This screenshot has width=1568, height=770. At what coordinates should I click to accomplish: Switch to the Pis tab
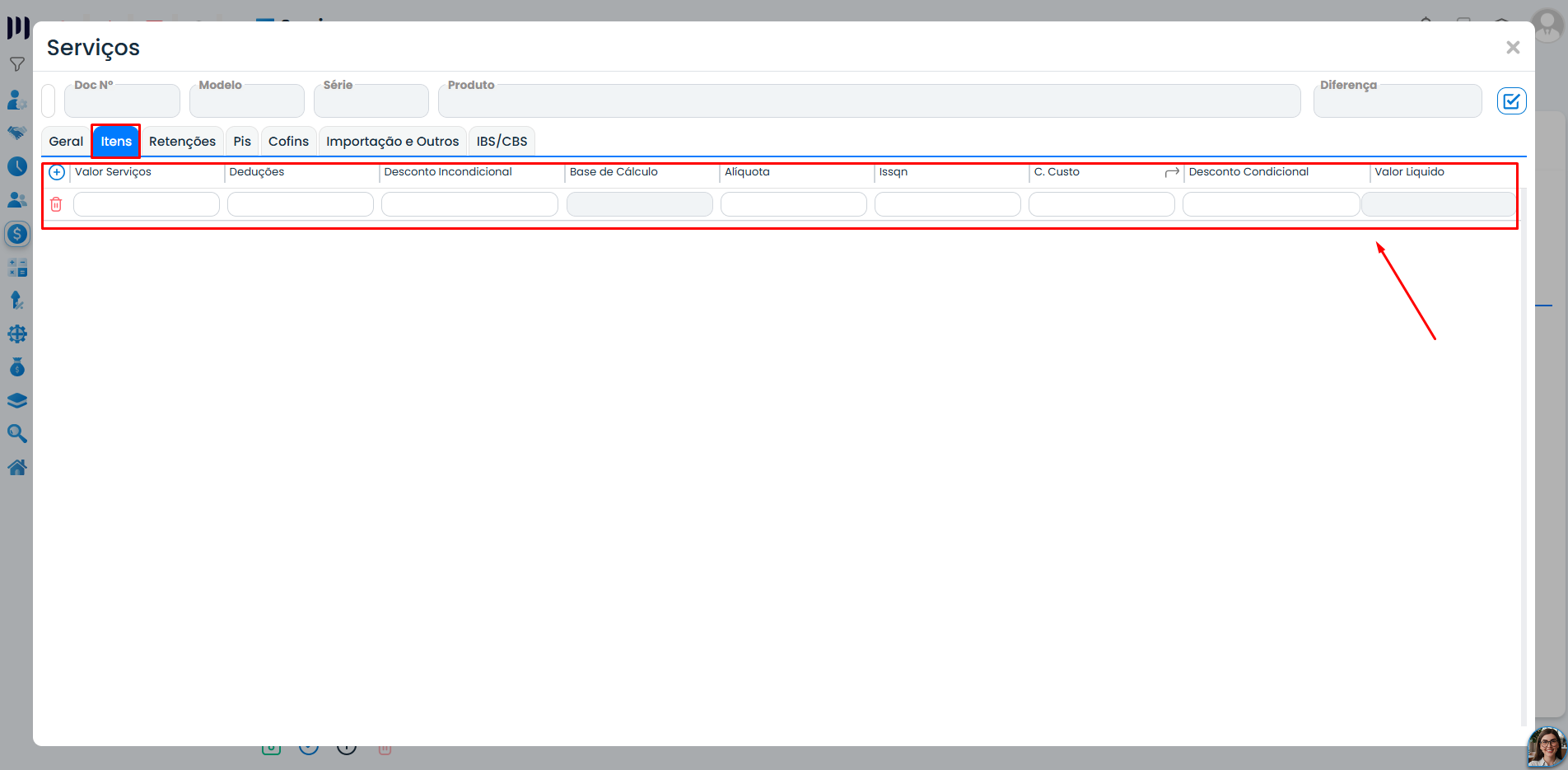click(x=242, y=142)
